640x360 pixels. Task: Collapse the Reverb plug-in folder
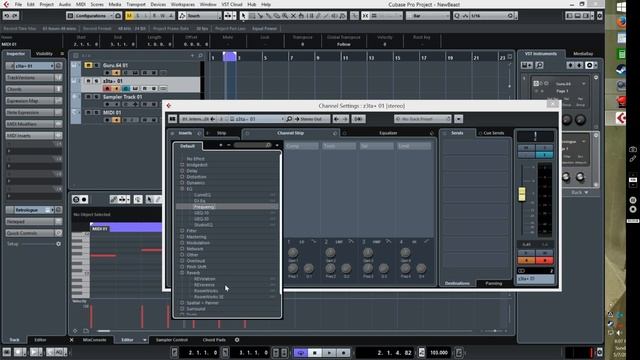coord(182,273)
